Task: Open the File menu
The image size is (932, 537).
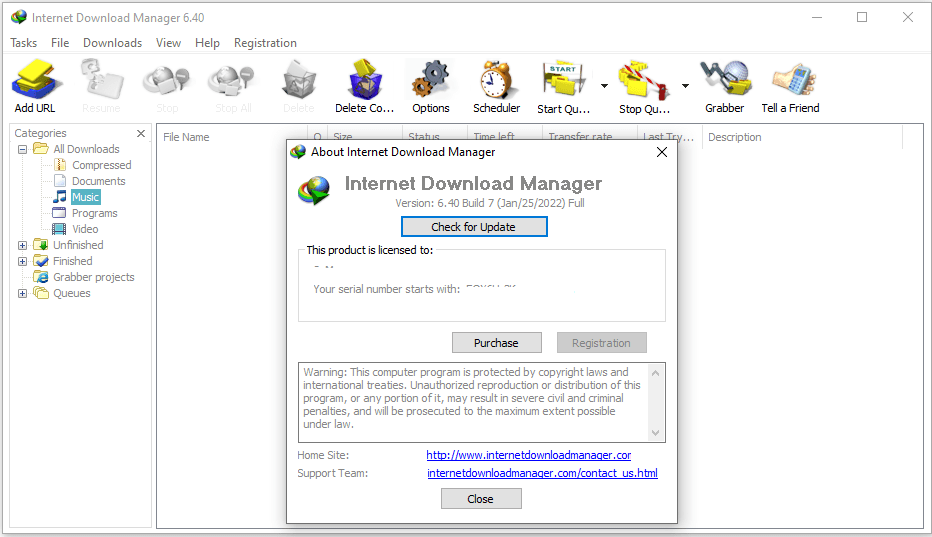Action: 60,43
